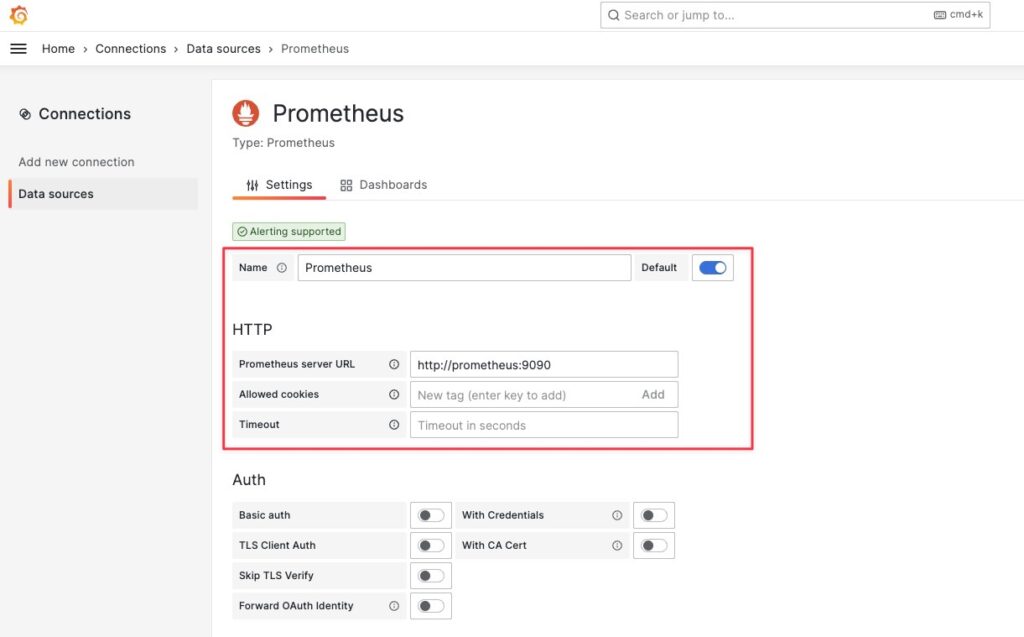Click Add button in Allowed cookies field

653,395
